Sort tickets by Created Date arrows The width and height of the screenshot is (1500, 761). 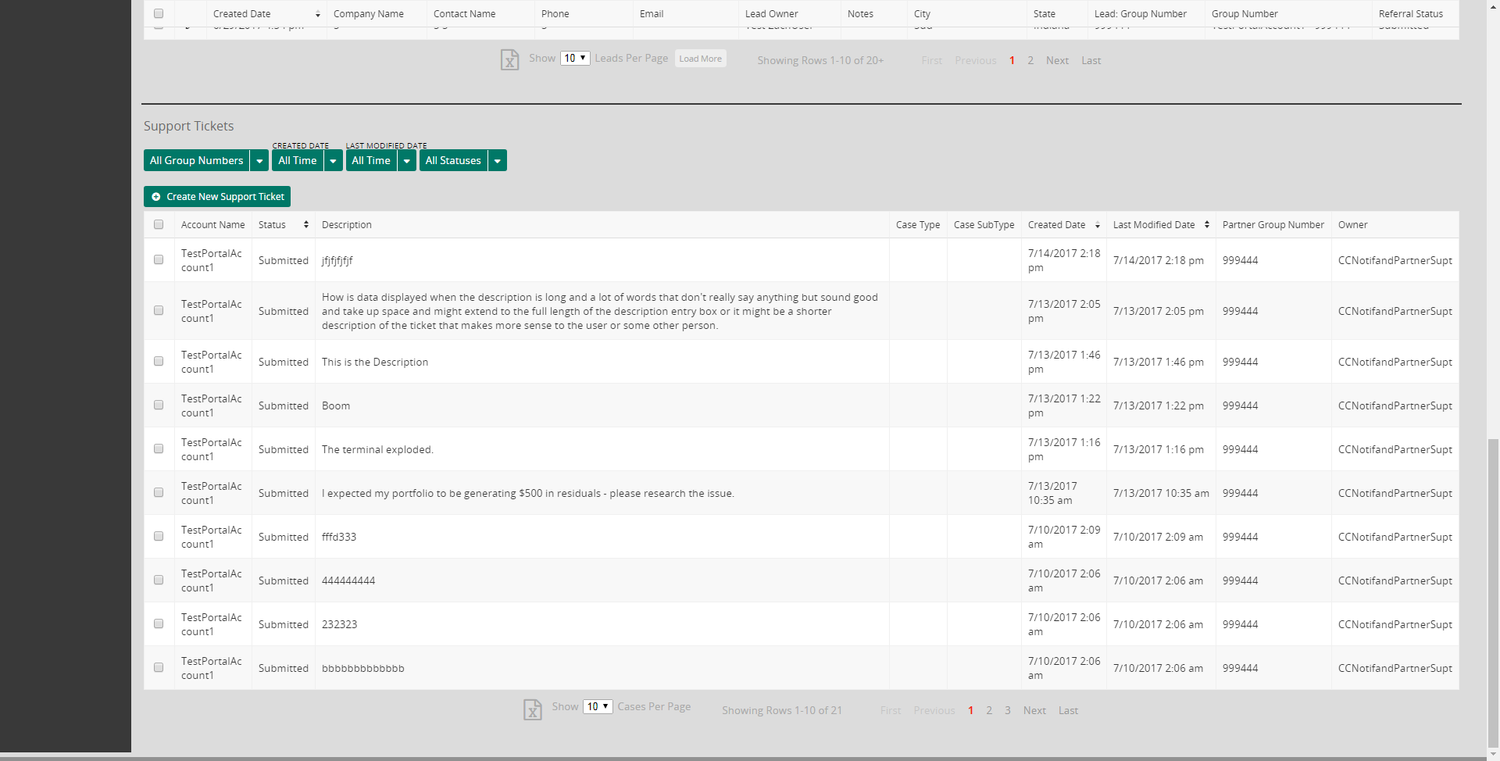click(1097, 225)
